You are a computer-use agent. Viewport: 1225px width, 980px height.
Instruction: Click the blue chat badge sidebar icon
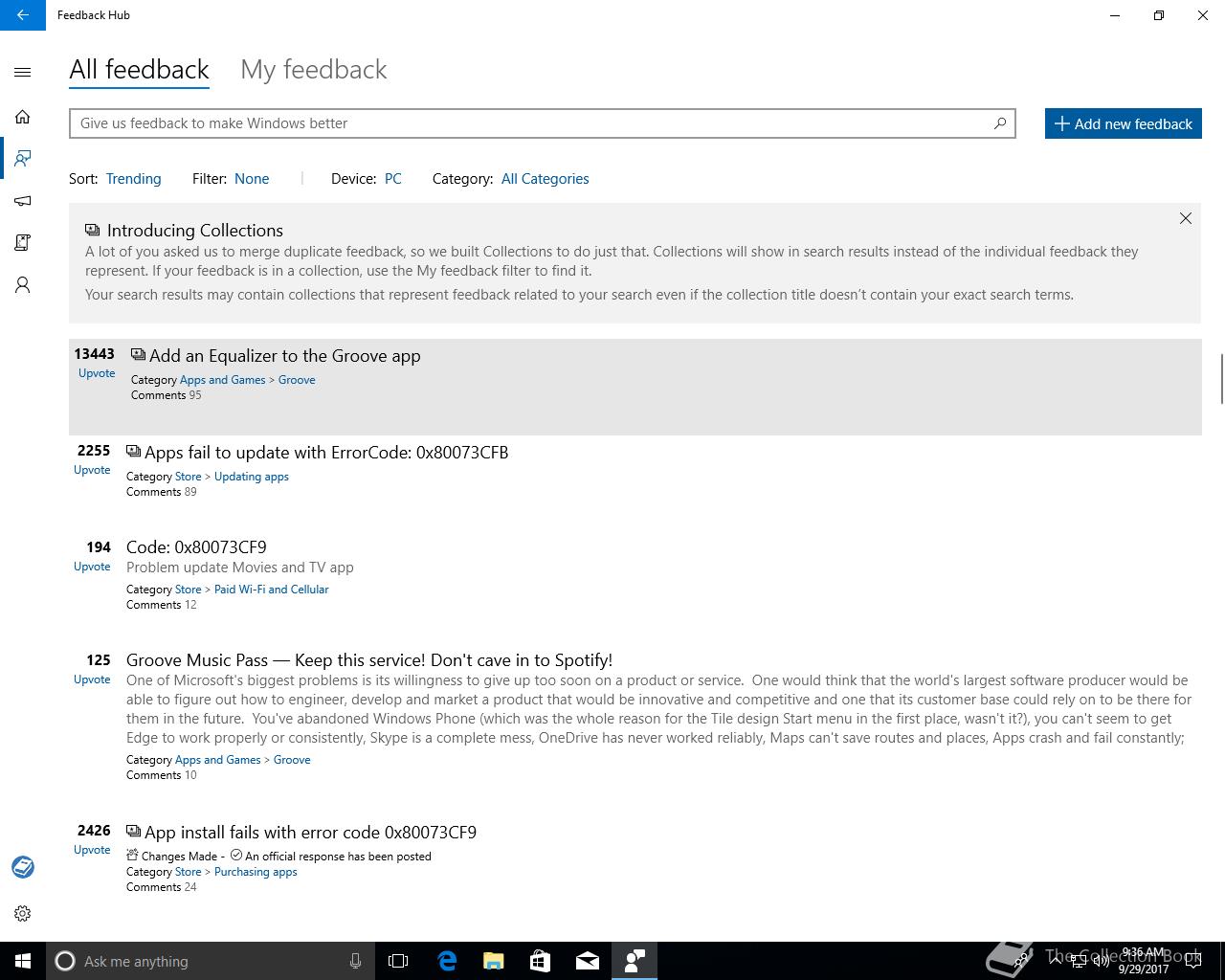click(23, 867)
